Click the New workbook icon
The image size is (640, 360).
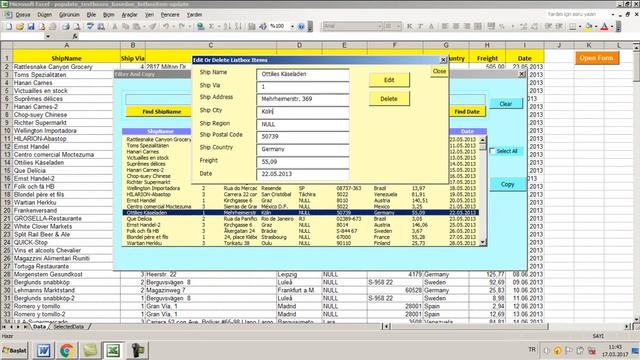click(9, 27)
